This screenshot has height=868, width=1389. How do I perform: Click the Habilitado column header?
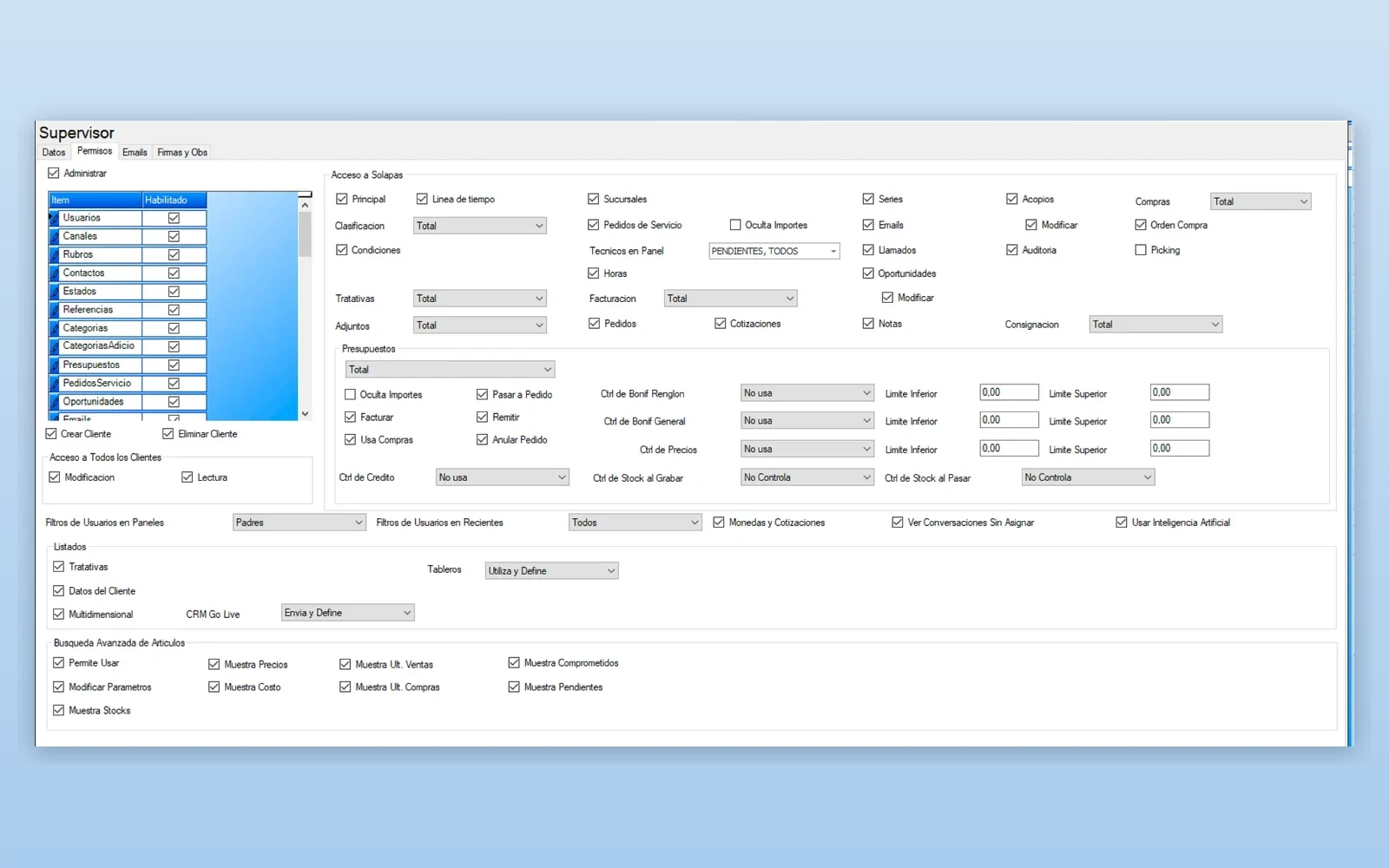174,200
